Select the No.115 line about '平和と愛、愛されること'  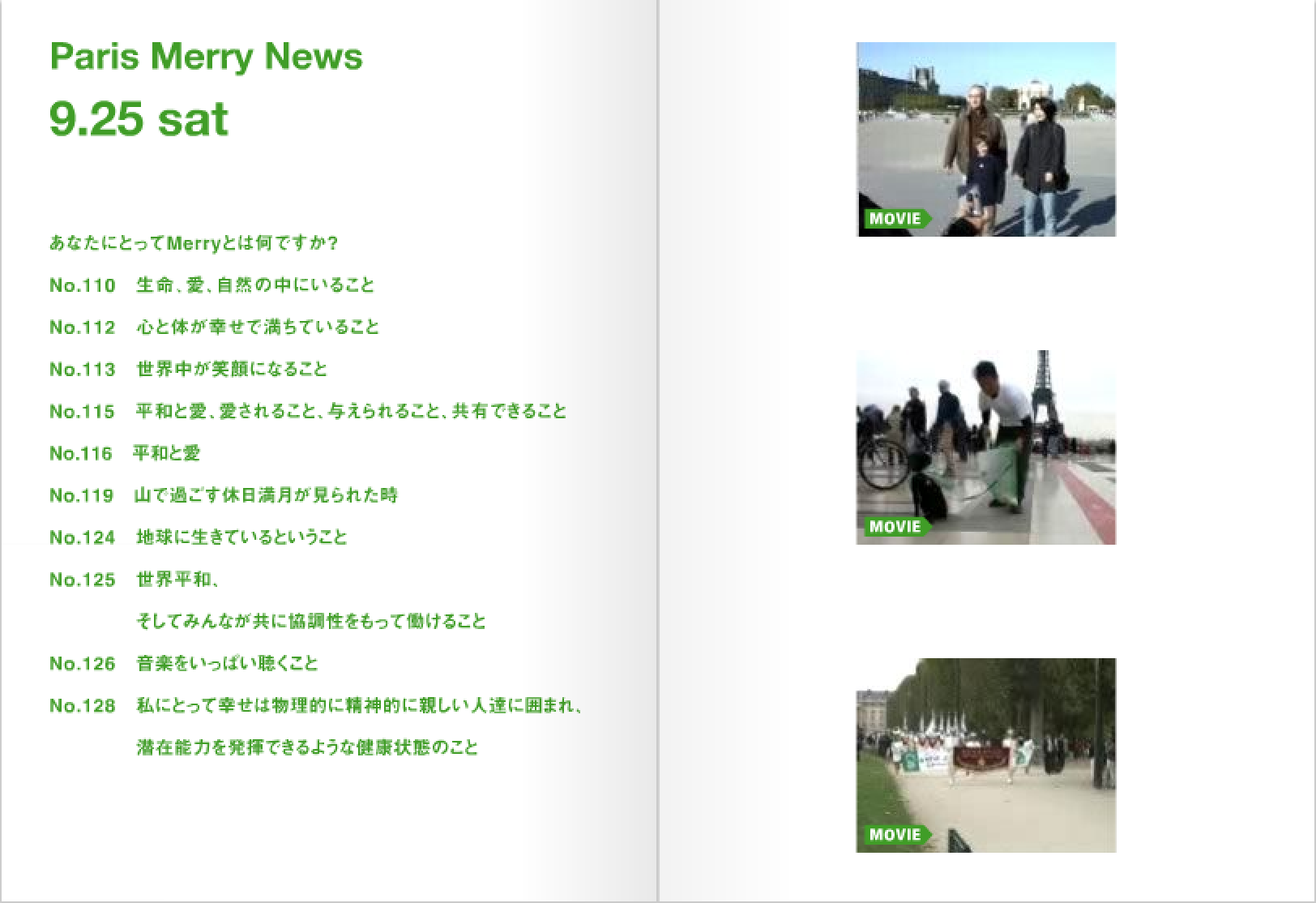(x=308, y=412)
